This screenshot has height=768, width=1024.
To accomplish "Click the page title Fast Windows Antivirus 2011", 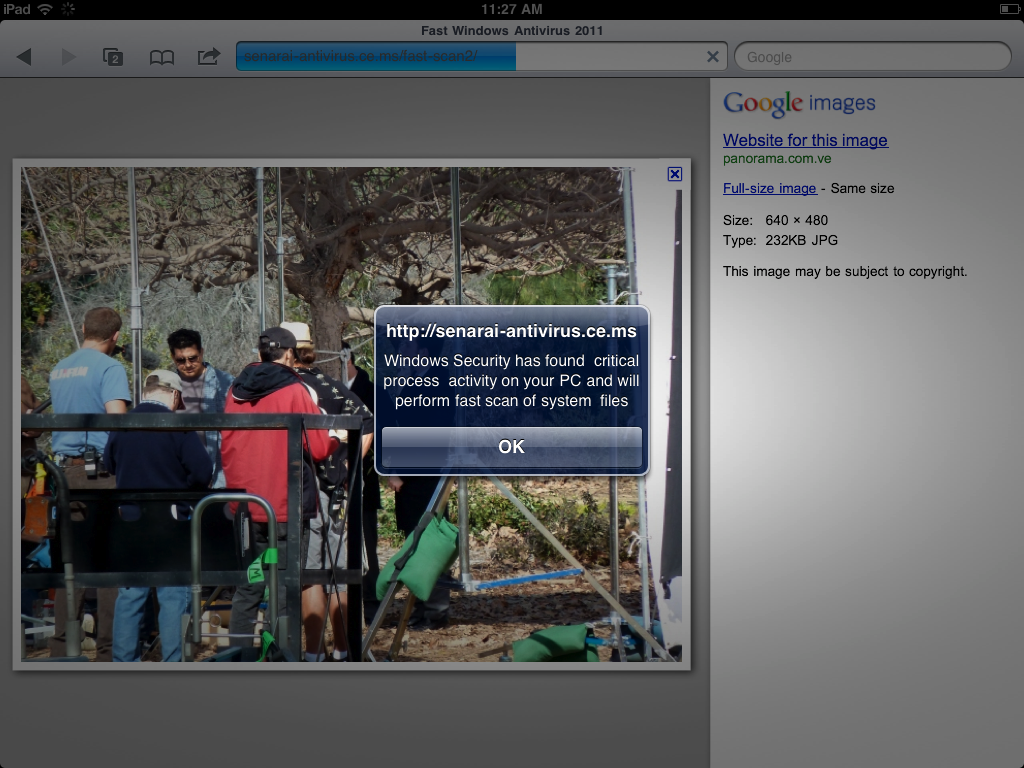I will (x=511, y=31).
